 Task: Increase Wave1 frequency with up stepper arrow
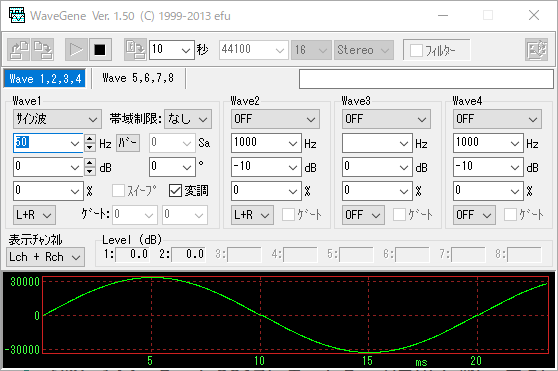90,139
